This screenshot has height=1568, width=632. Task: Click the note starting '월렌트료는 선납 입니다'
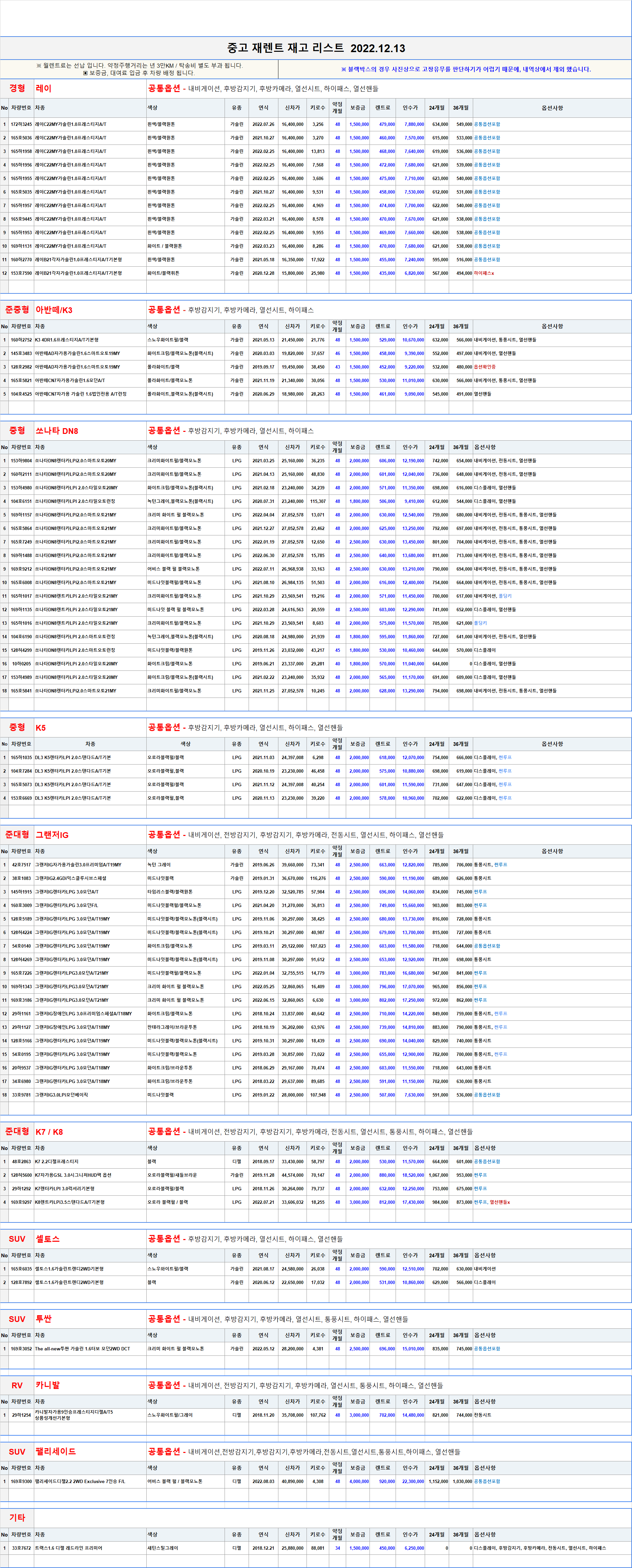[140, 66]
